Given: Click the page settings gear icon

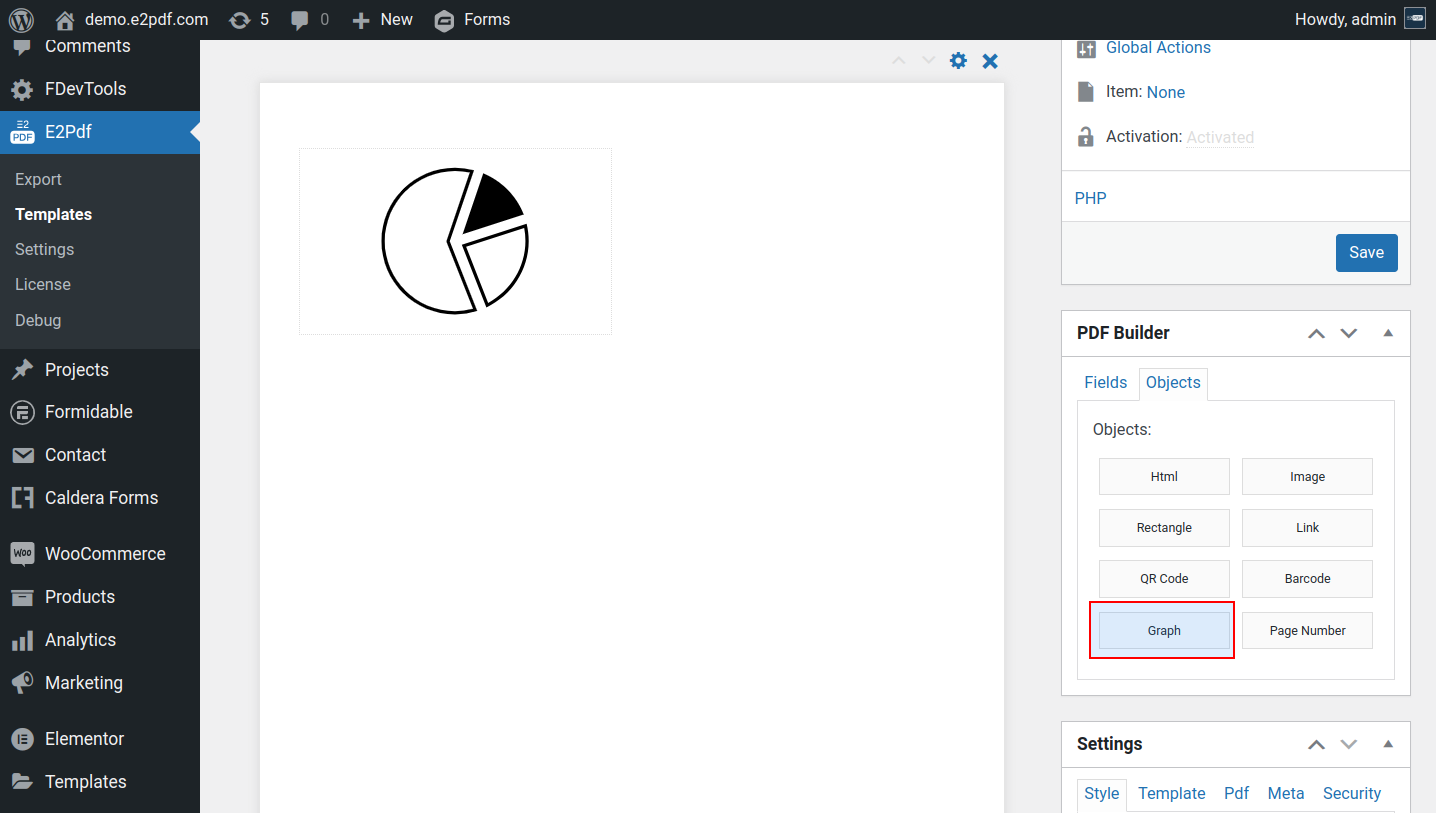Looking at the screenshot, I should pos(958,61).
